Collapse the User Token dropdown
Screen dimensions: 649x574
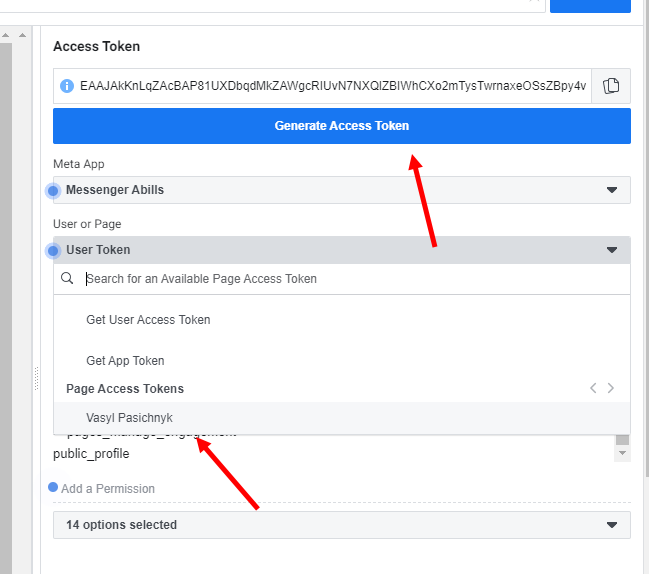point(611,250)
